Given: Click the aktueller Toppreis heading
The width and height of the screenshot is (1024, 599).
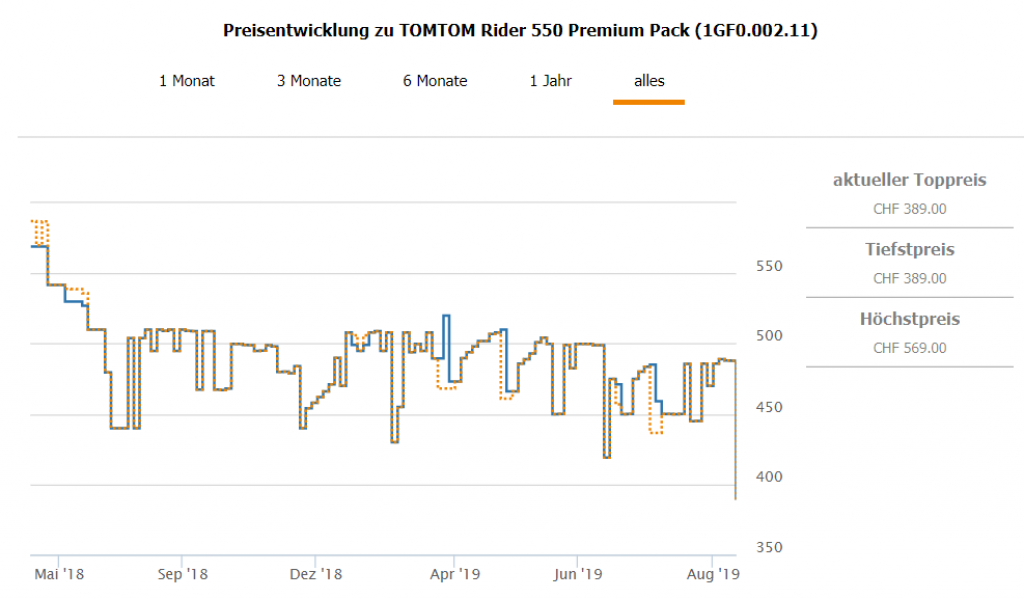Looking at the screenshot, I should coord(909,180).
